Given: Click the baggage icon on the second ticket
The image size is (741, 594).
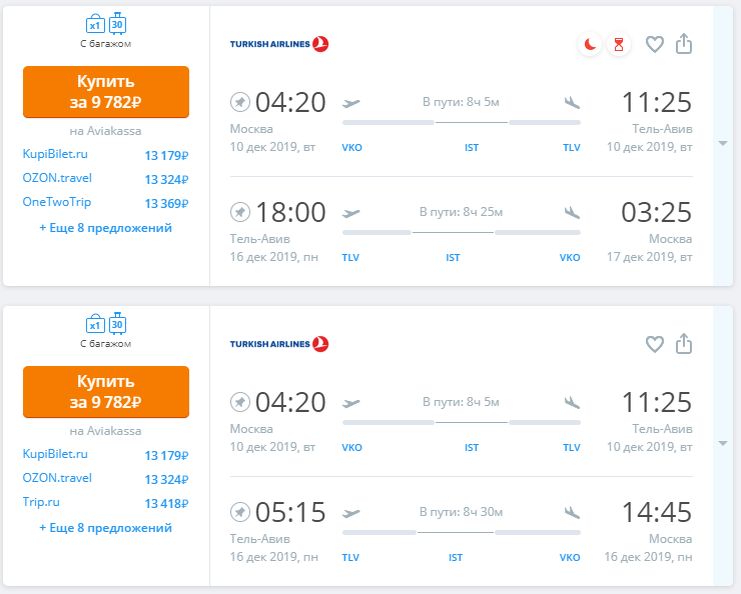Looking at the screenshot, I should click(106, 324).
